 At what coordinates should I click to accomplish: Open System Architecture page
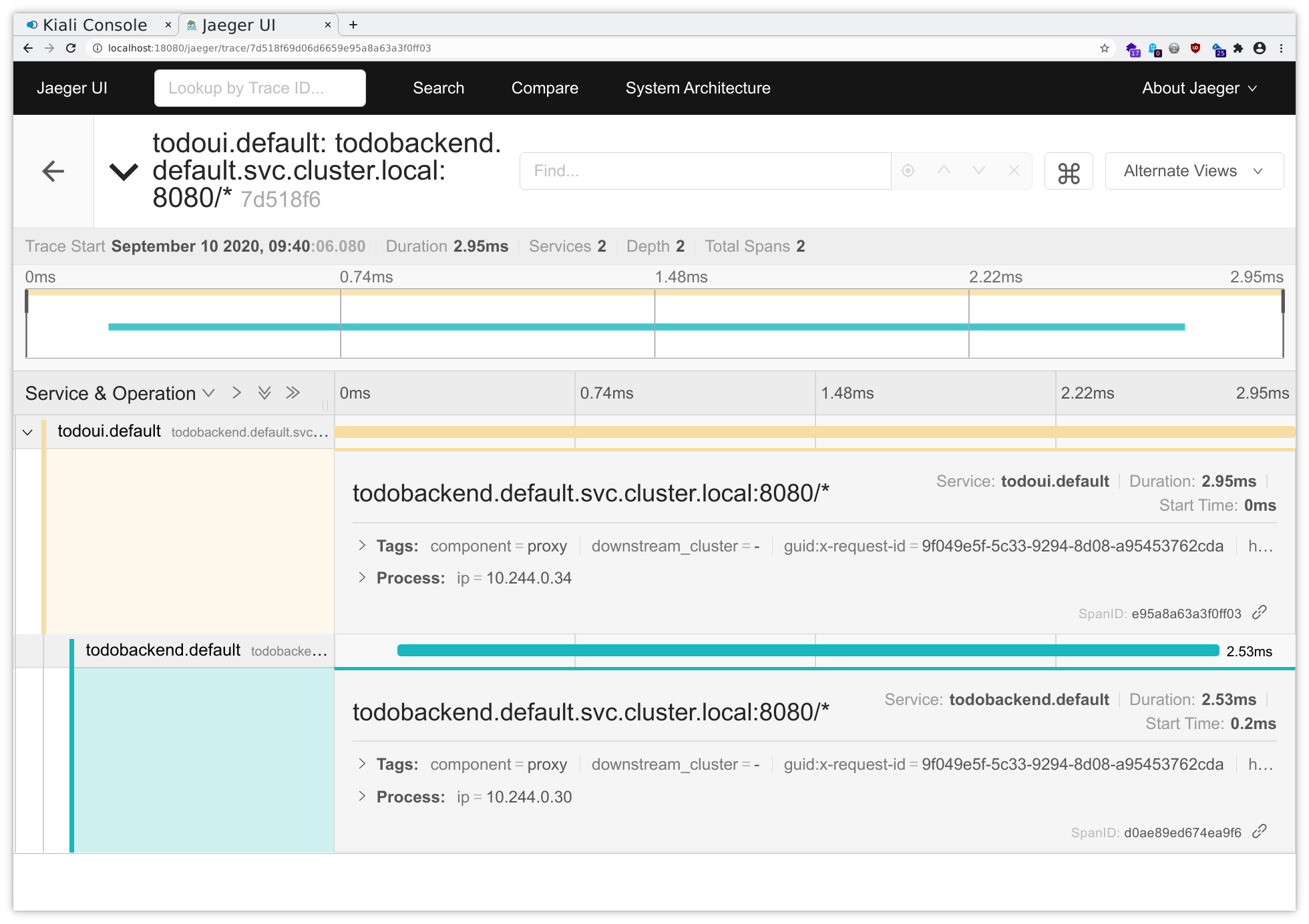tap(697, 88)
